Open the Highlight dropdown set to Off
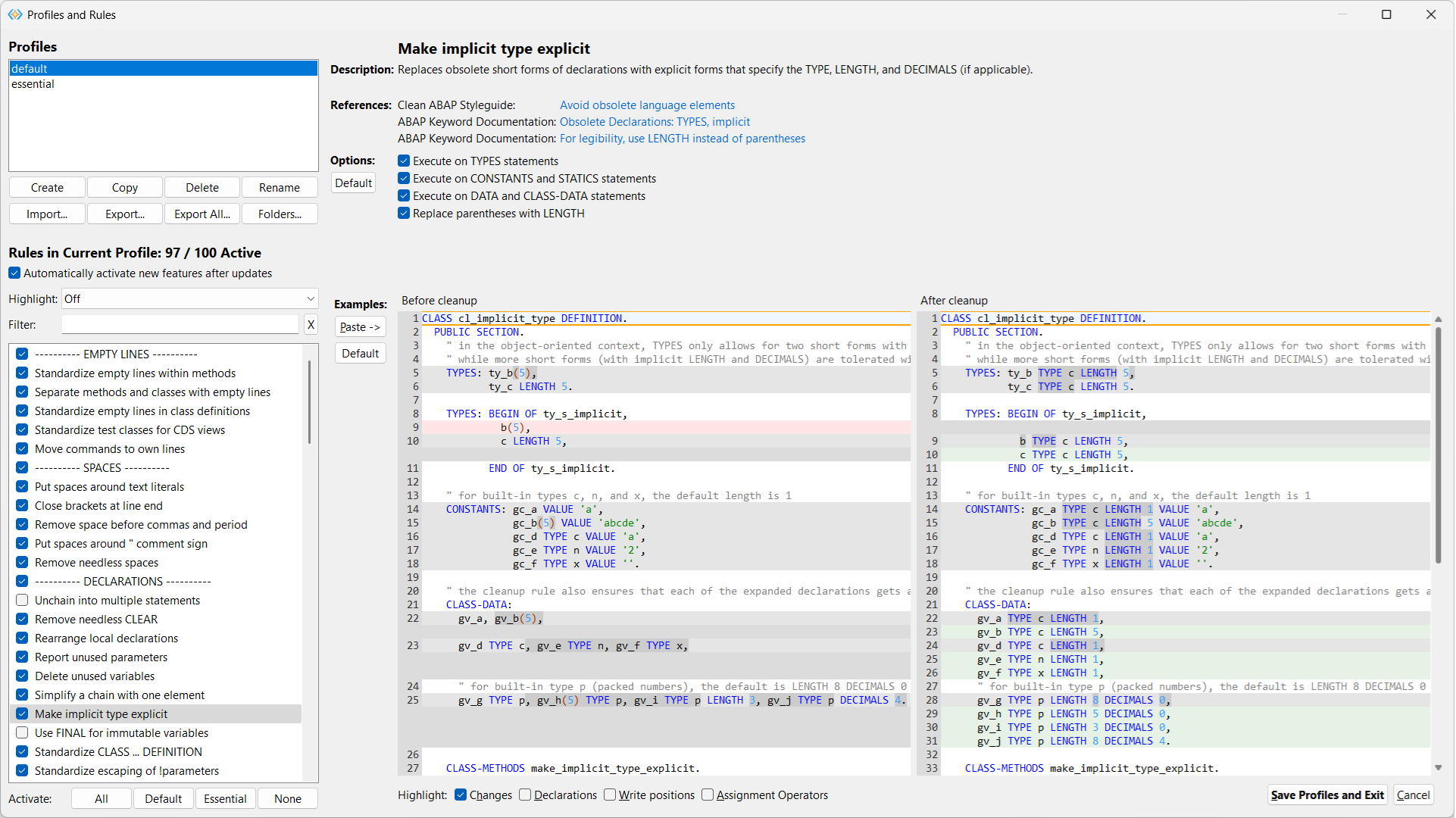 (189, 299)
